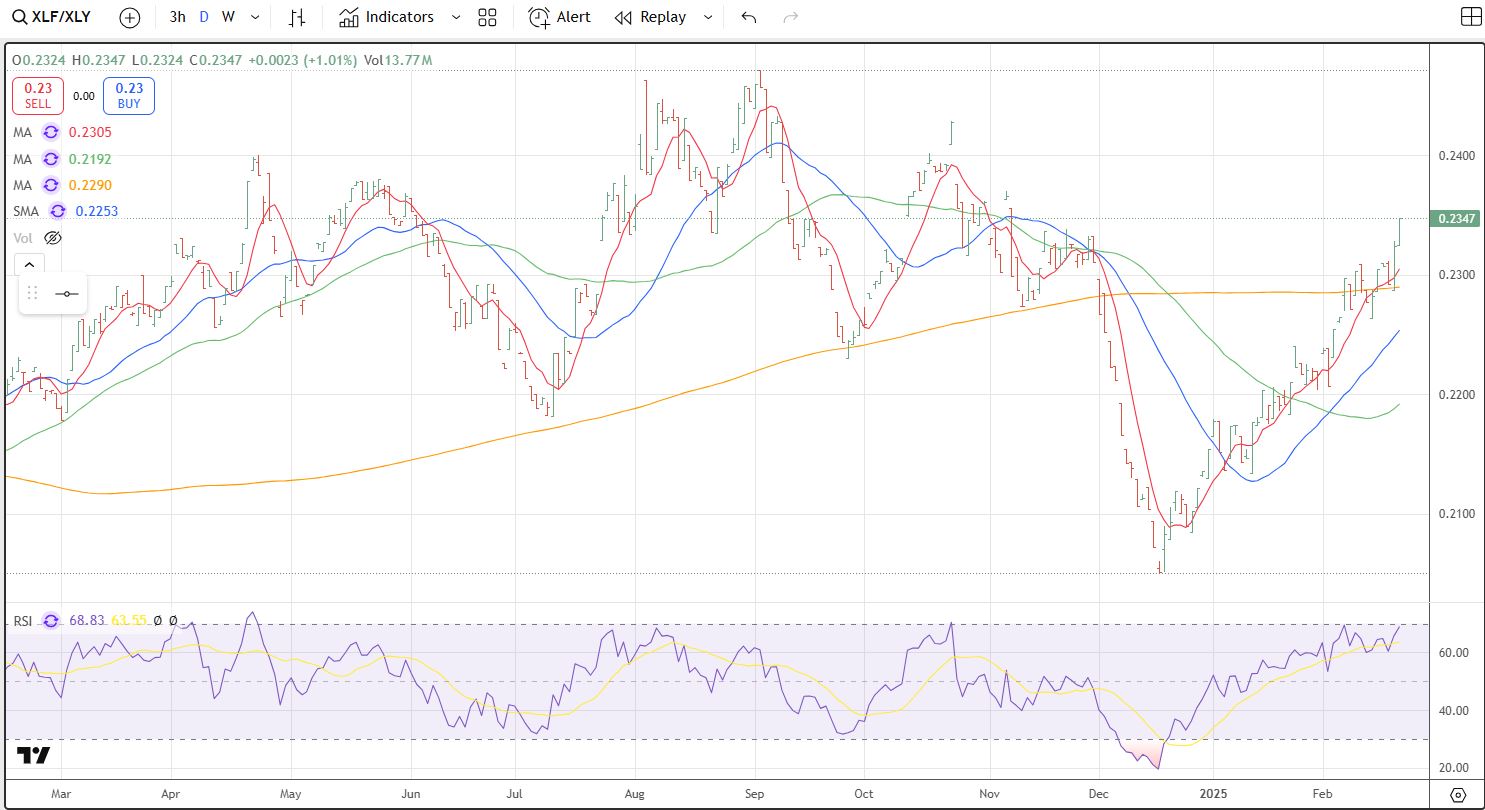Screen dimensions: 1485x810
Task: Click the Jul label on time axis
Action: coord(515,793)
